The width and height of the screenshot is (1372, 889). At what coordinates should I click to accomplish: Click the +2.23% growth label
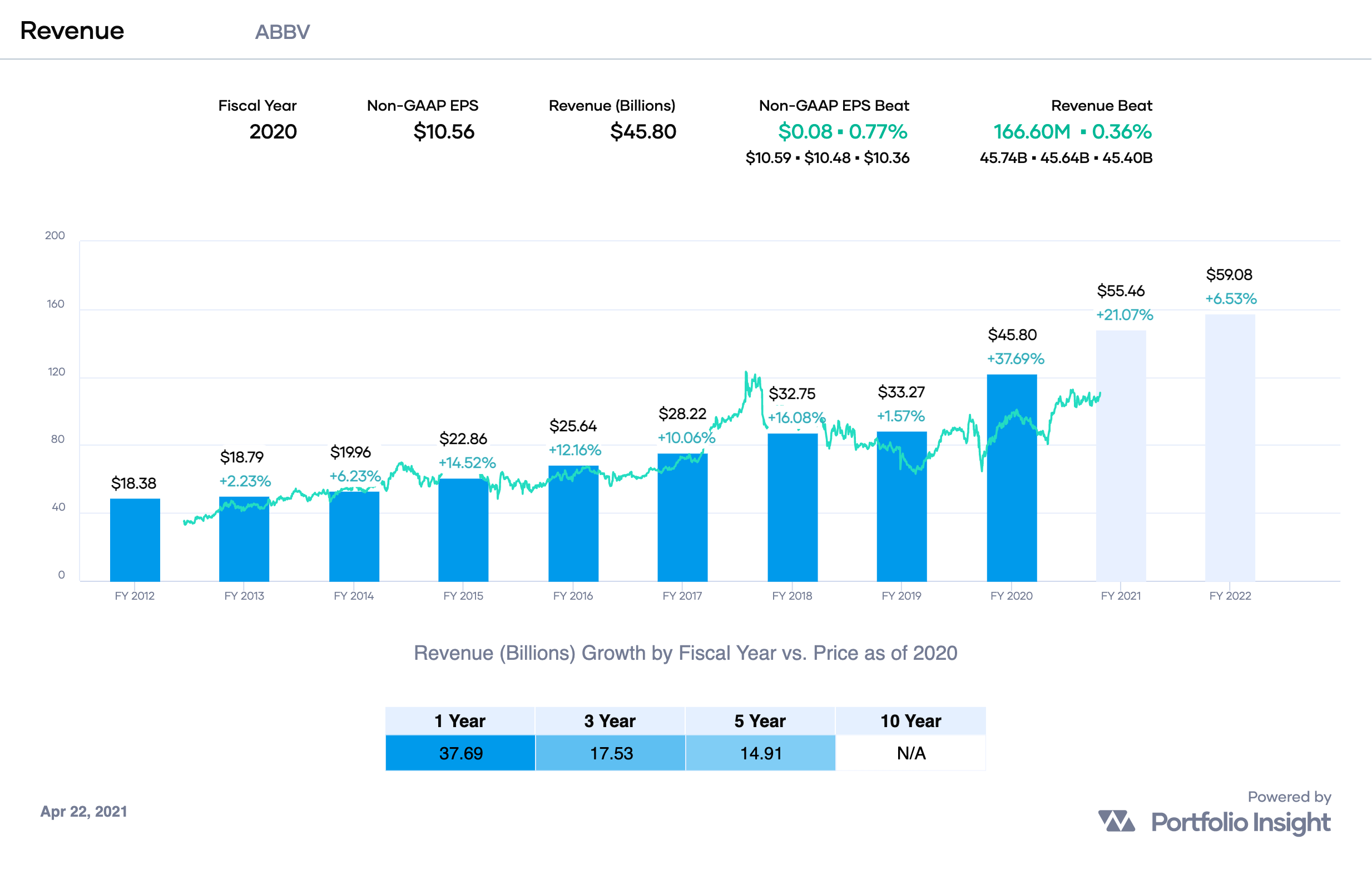click(x=245, y=481)
